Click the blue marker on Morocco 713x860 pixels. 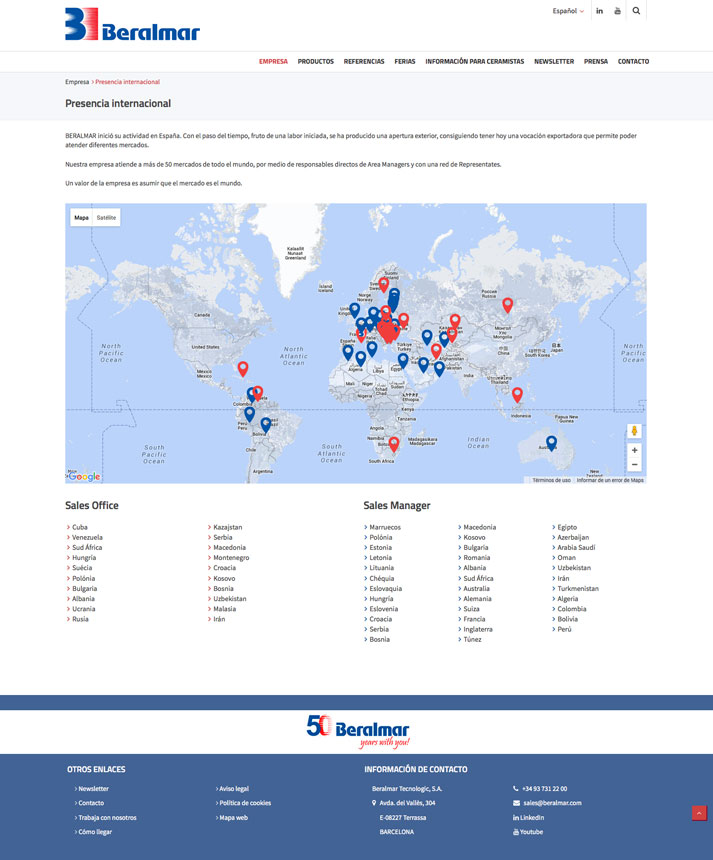click(x=348, y=352)
